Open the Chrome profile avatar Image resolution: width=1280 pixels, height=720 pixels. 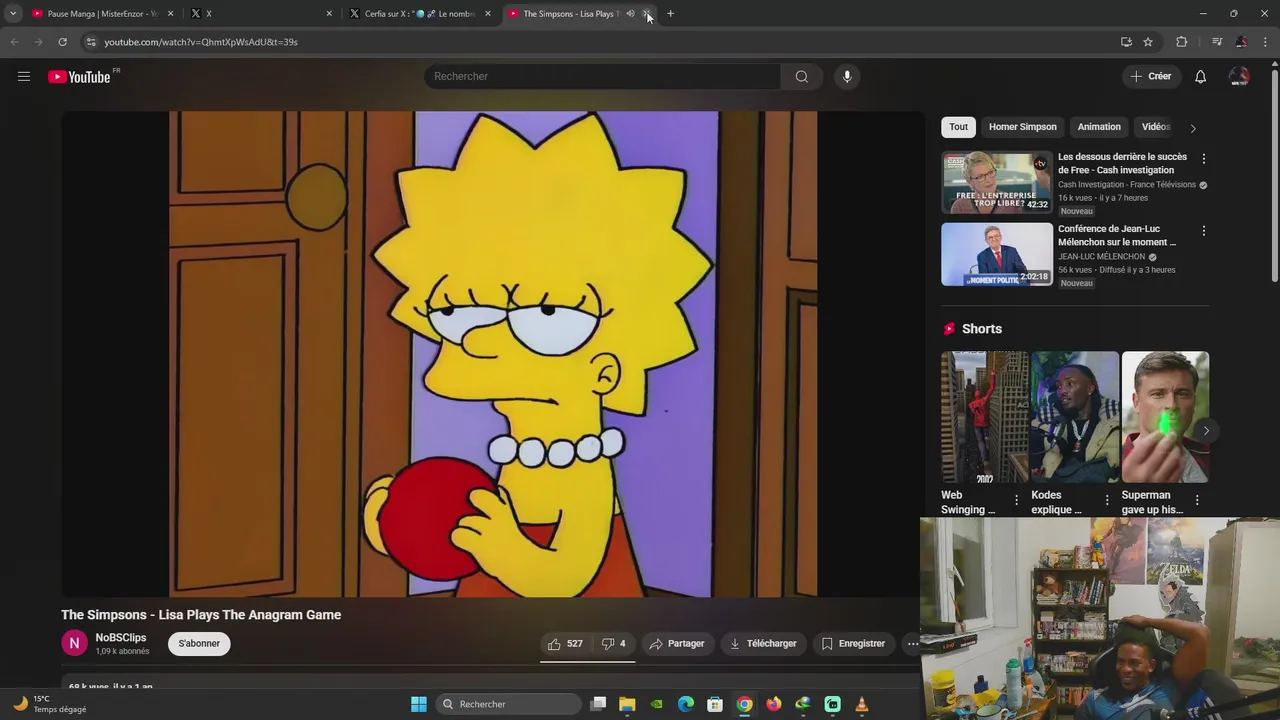pos(1241,42)
